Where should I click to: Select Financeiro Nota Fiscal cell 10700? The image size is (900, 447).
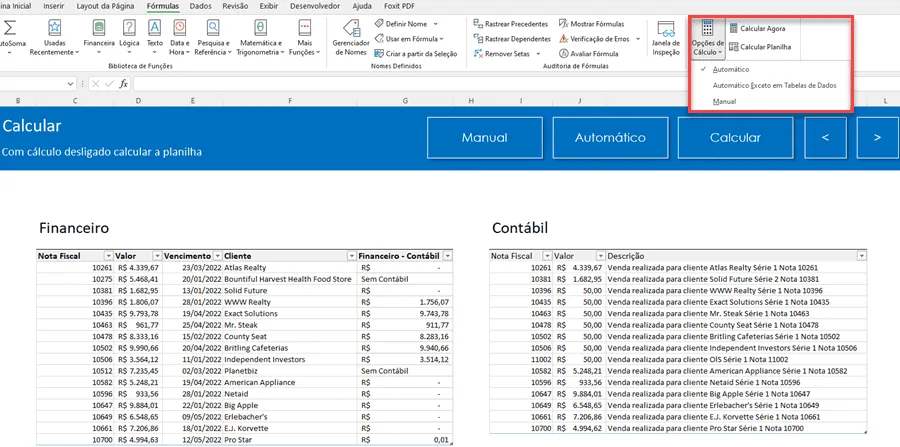point(75,440)
